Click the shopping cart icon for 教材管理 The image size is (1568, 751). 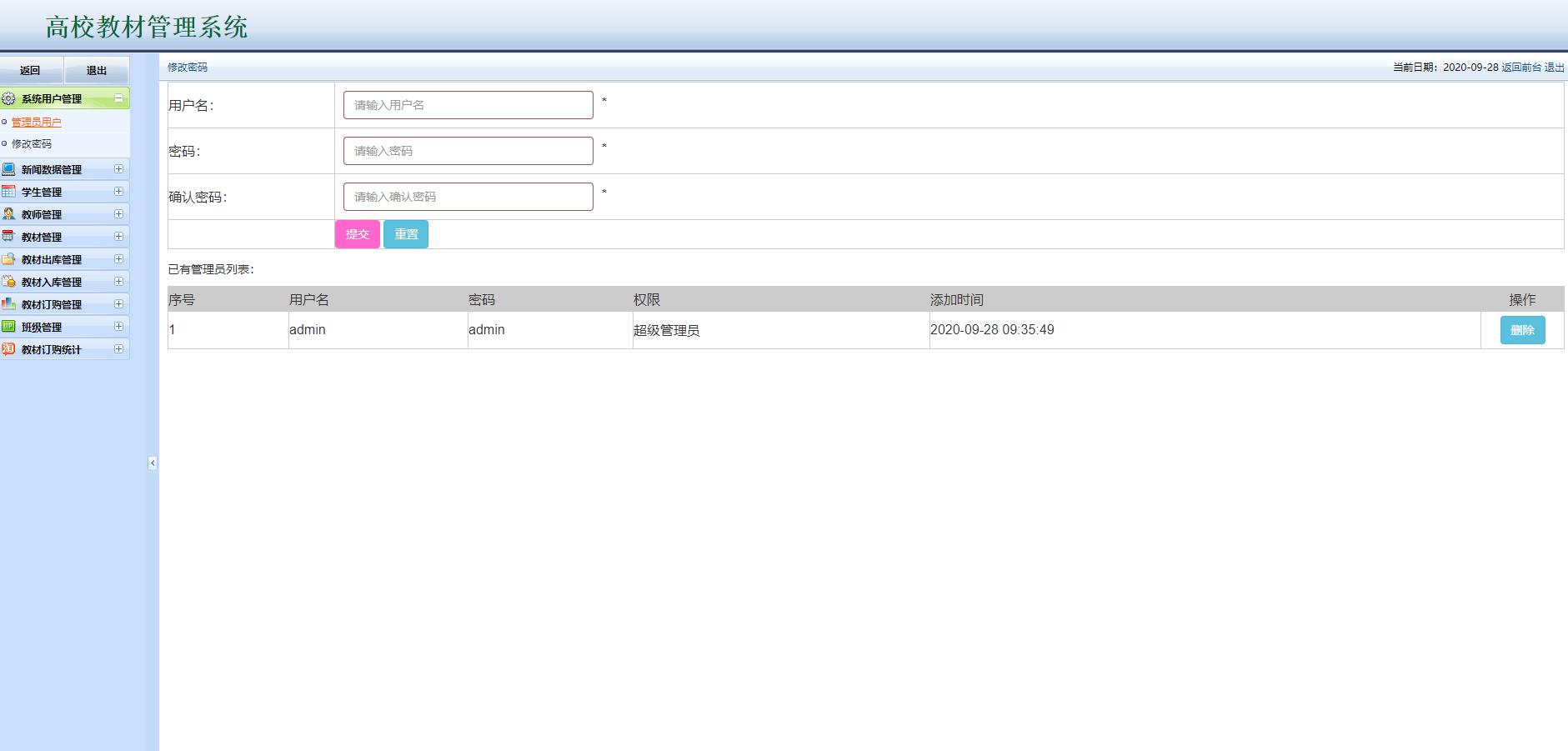pos(8,236)
